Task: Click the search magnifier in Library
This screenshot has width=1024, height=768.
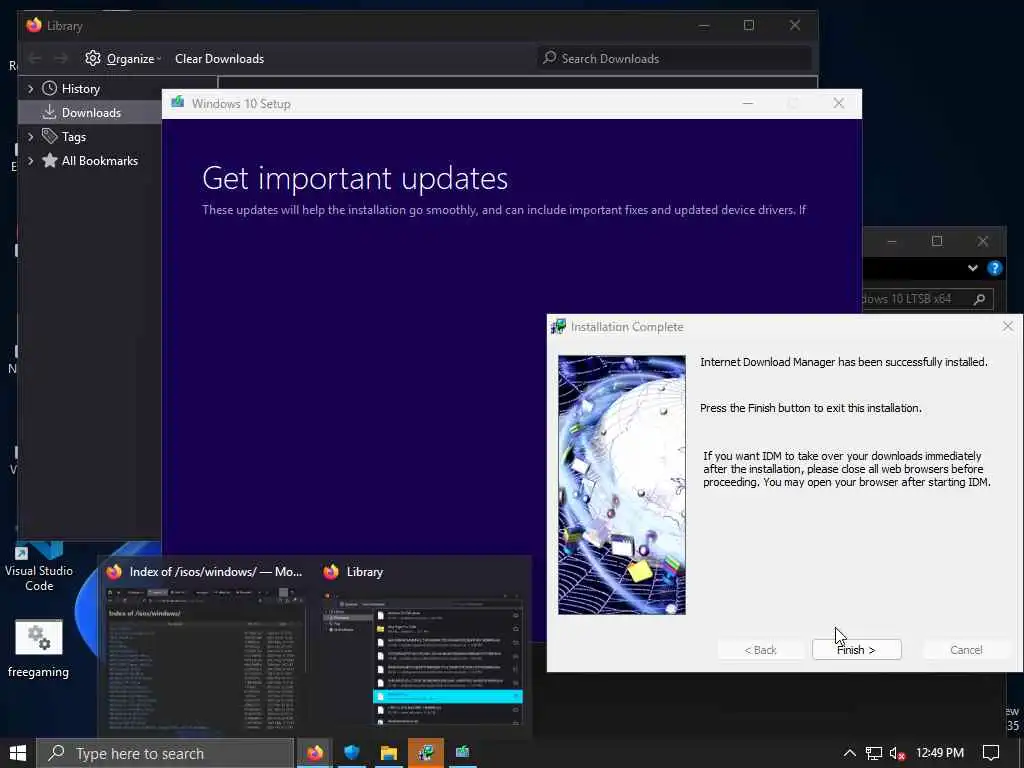Action: (550, 58)
